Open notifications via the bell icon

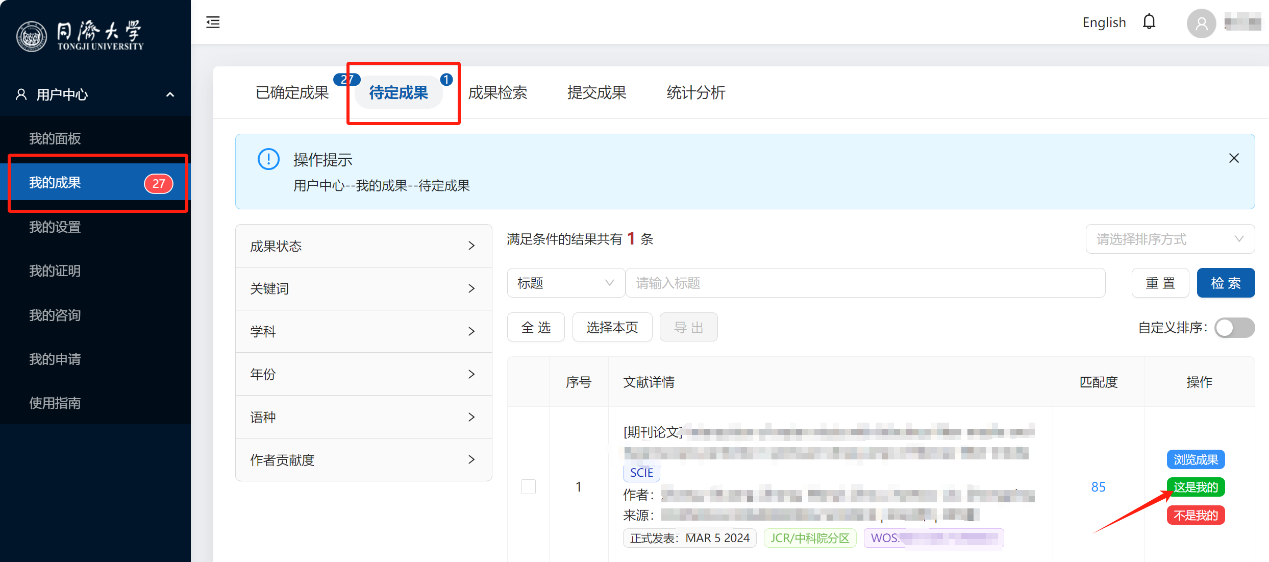[1149, 22]
